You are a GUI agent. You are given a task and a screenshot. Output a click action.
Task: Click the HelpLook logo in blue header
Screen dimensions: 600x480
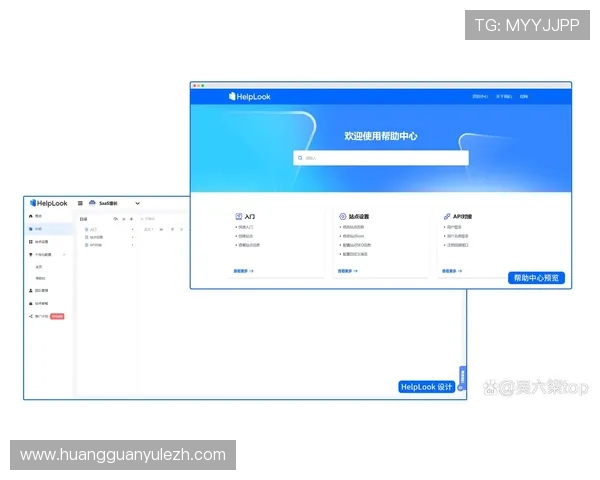250,97
